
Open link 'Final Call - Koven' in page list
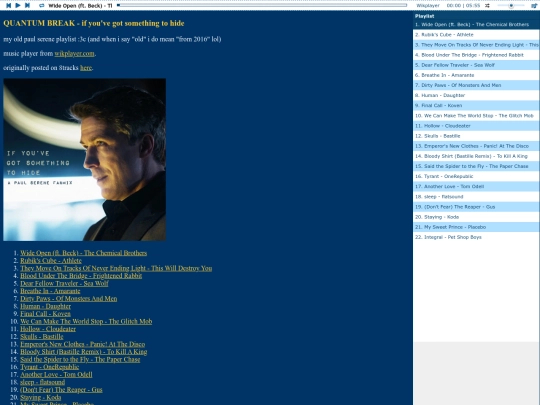point(45,313)
